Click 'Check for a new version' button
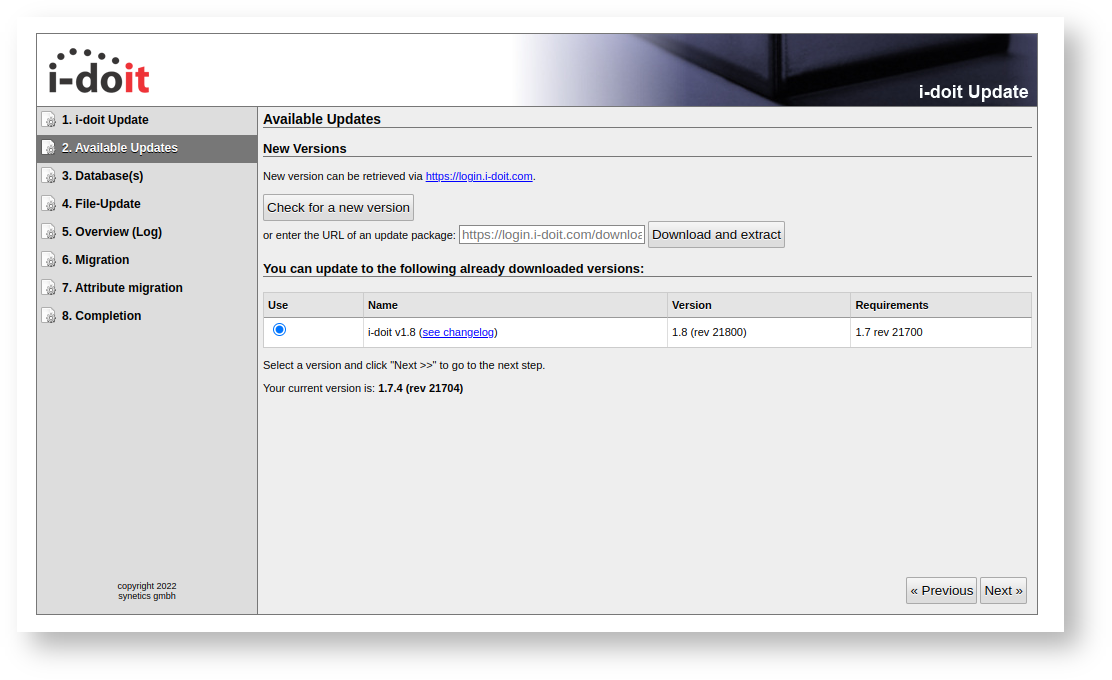 338,208
